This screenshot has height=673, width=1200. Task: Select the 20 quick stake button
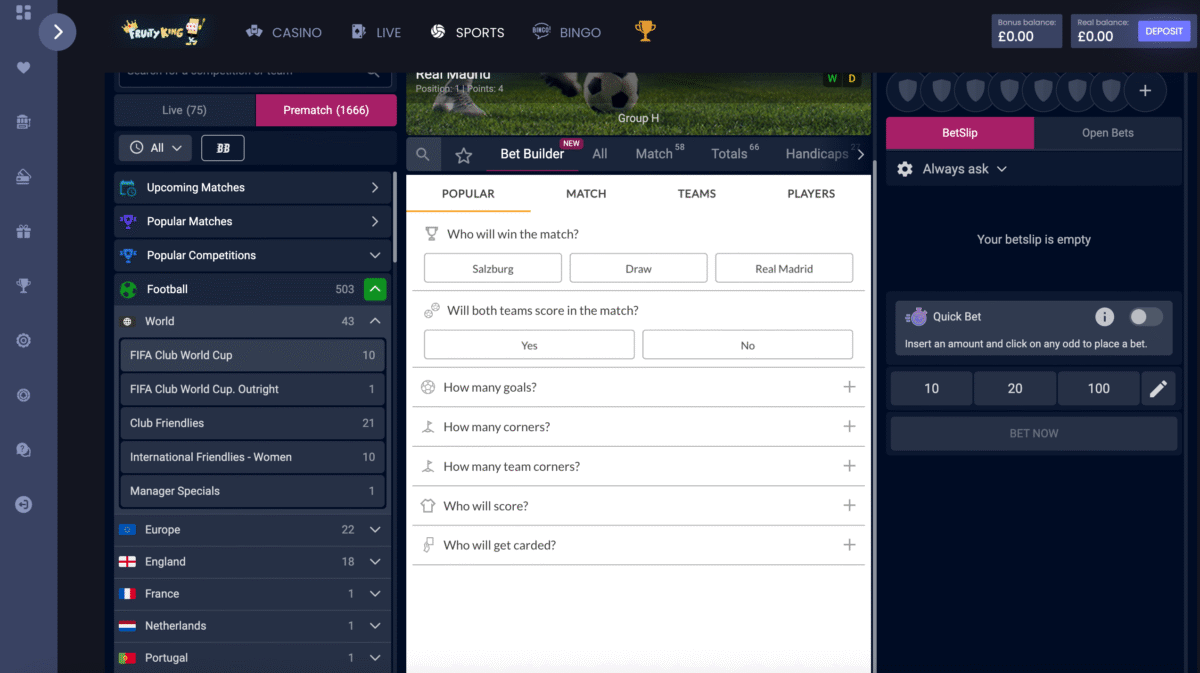pos(1015,389)
